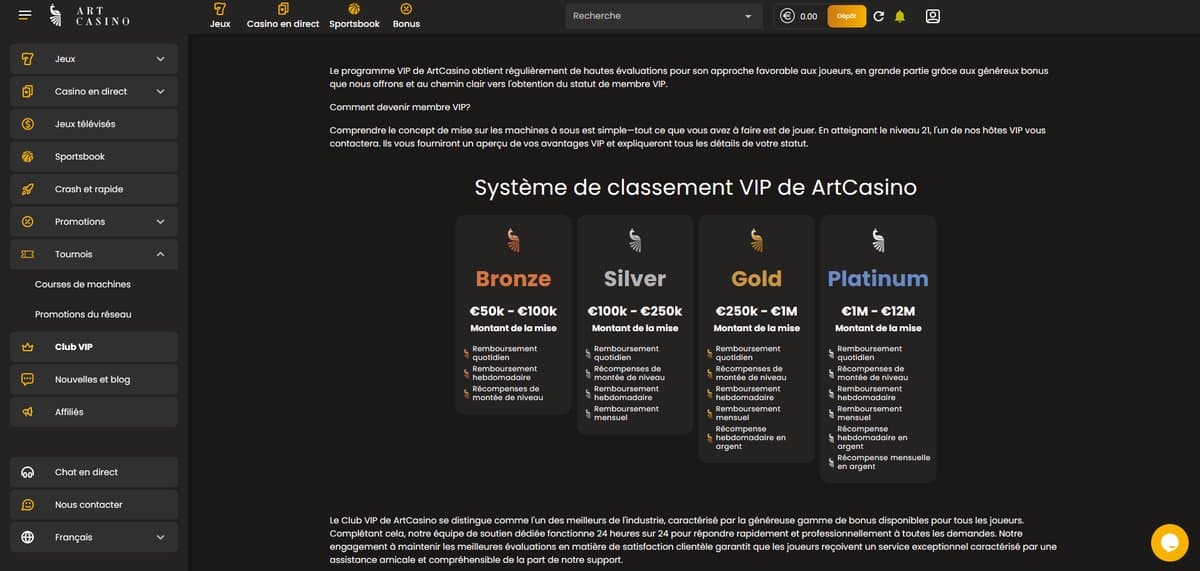Open Promotions du réseau link
1200x571 pixels.
83,314
